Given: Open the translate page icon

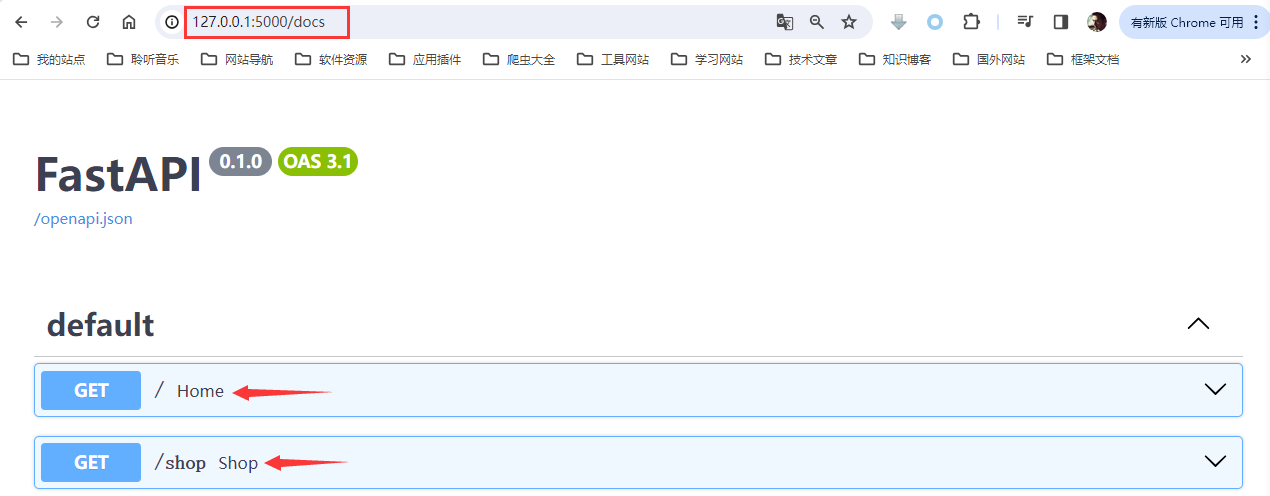Looking at the screenshot, I should [785, 22].
